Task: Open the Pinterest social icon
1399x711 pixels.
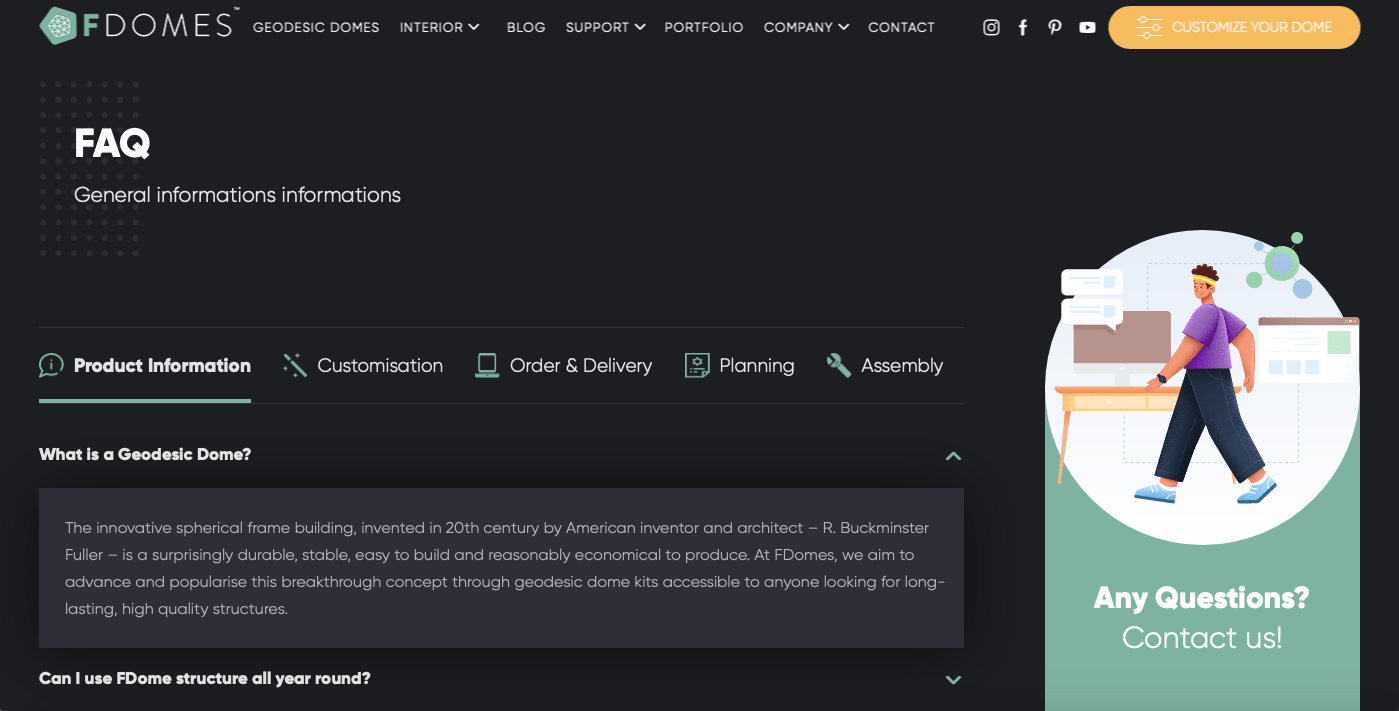Action: [x=1055, y=28]
